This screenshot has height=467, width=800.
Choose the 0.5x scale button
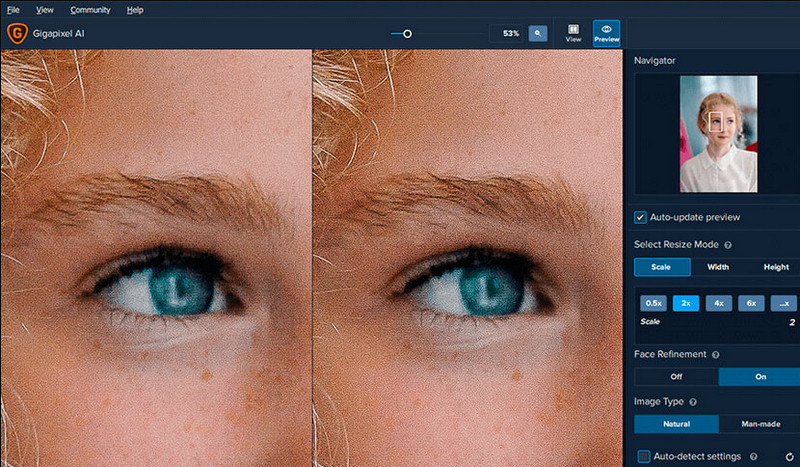pyautogui.click(x=653, y=303)
